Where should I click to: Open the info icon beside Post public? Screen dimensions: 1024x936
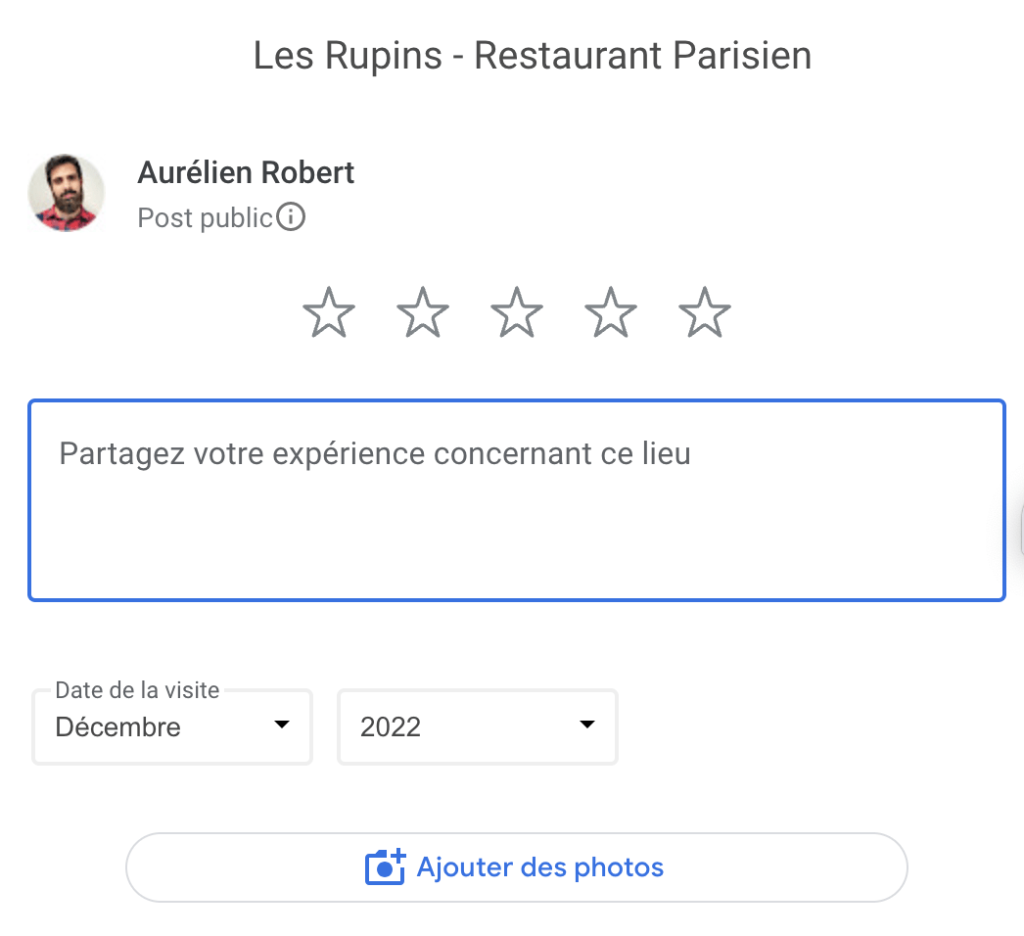coord(291,217)
